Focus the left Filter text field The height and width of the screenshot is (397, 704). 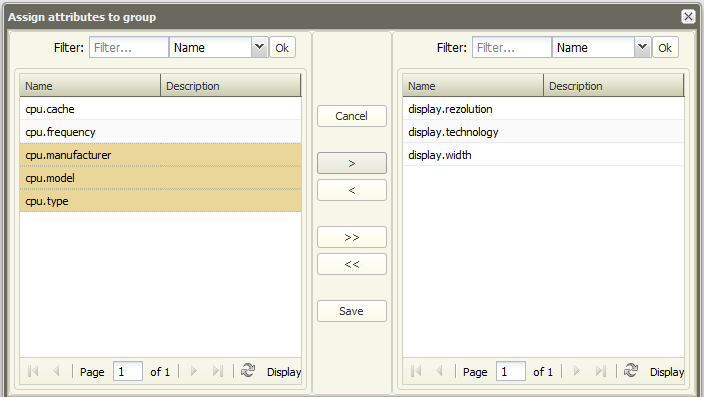(x=129, y=47)
